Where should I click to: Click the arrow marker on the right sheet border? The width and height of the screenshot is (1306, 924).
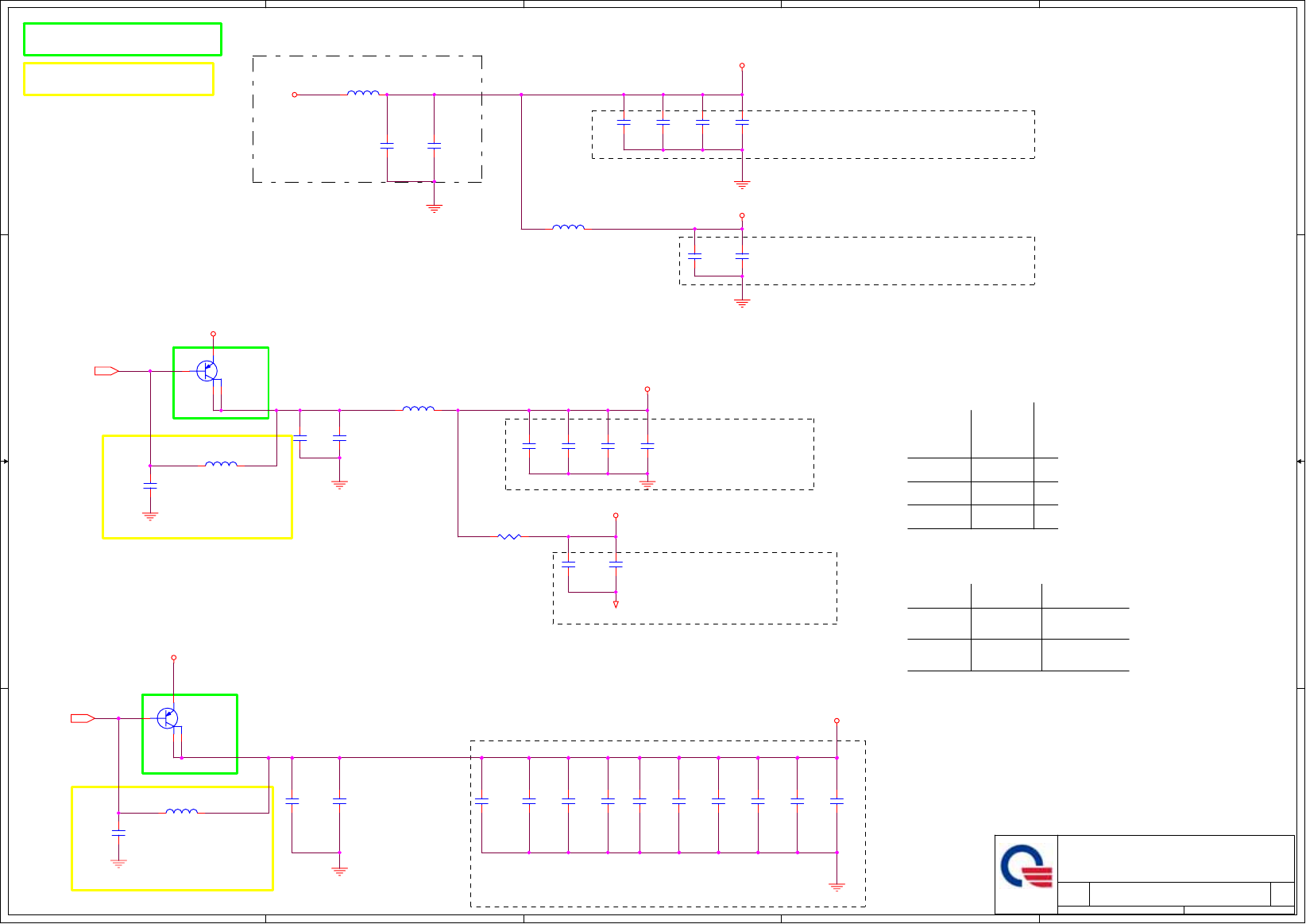tap(1300, 462)
